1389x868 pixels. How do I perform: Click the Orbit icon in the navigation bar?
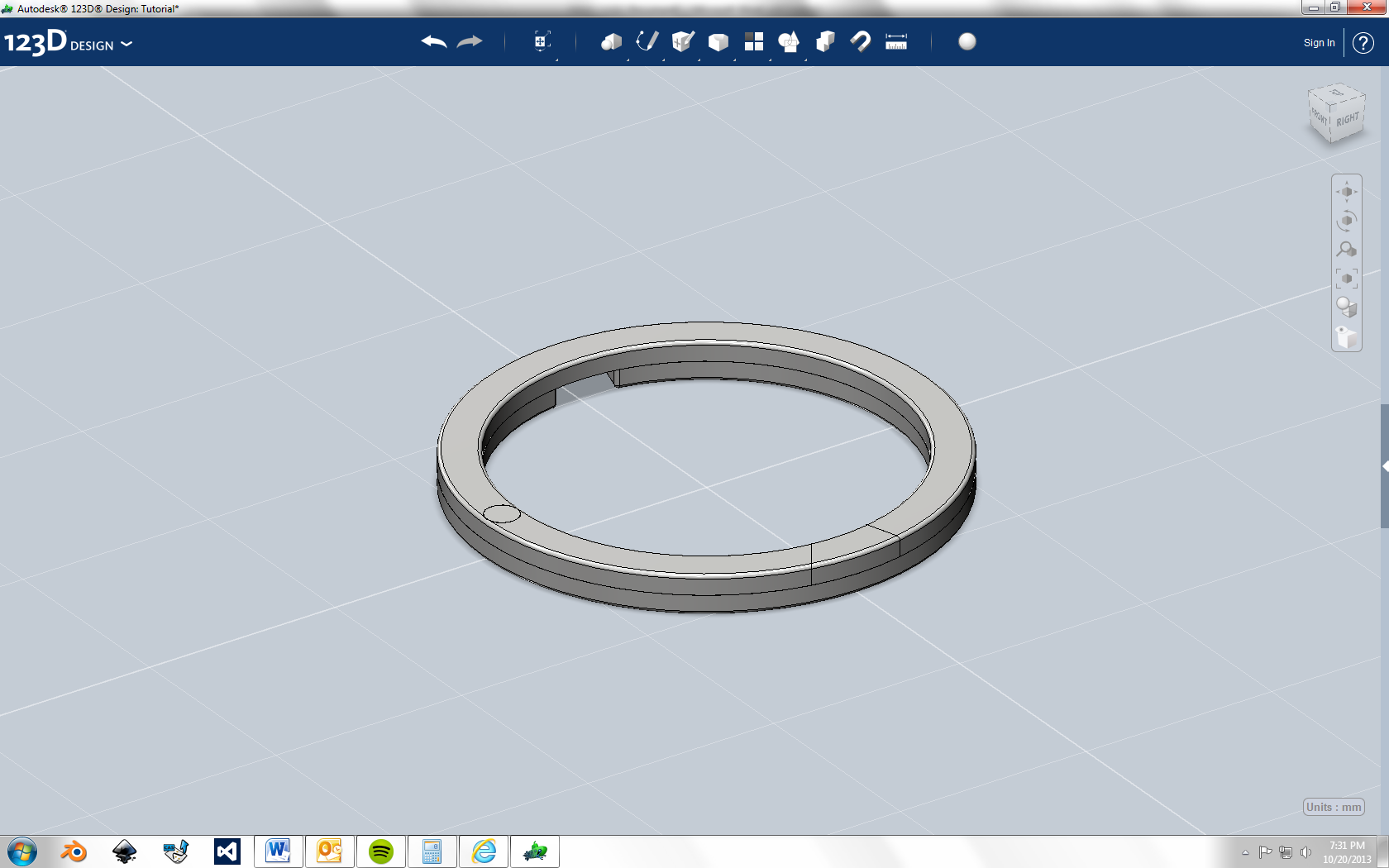1347,220
